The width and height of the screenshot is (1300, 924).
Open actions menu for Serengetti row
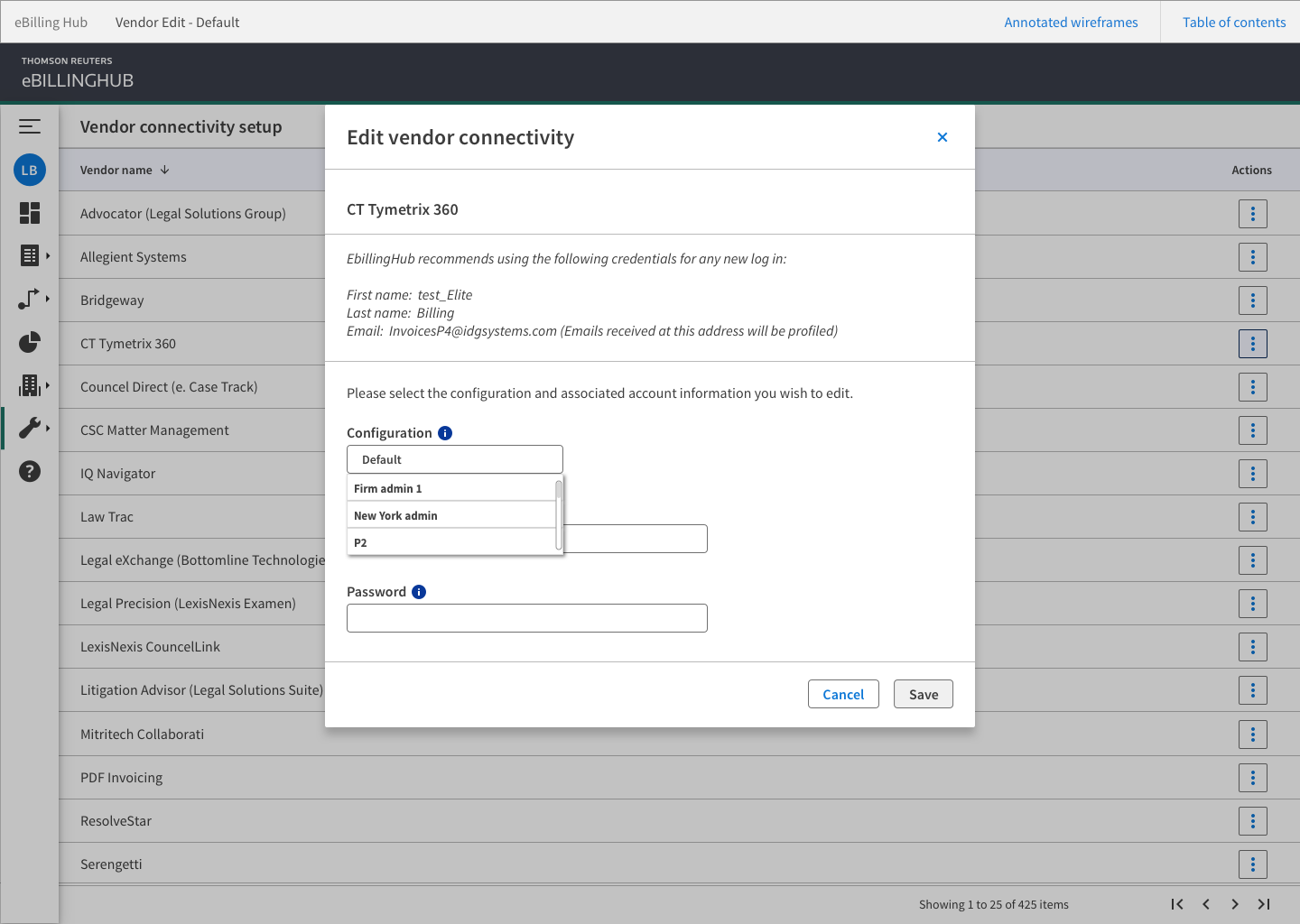[1253, 864]
